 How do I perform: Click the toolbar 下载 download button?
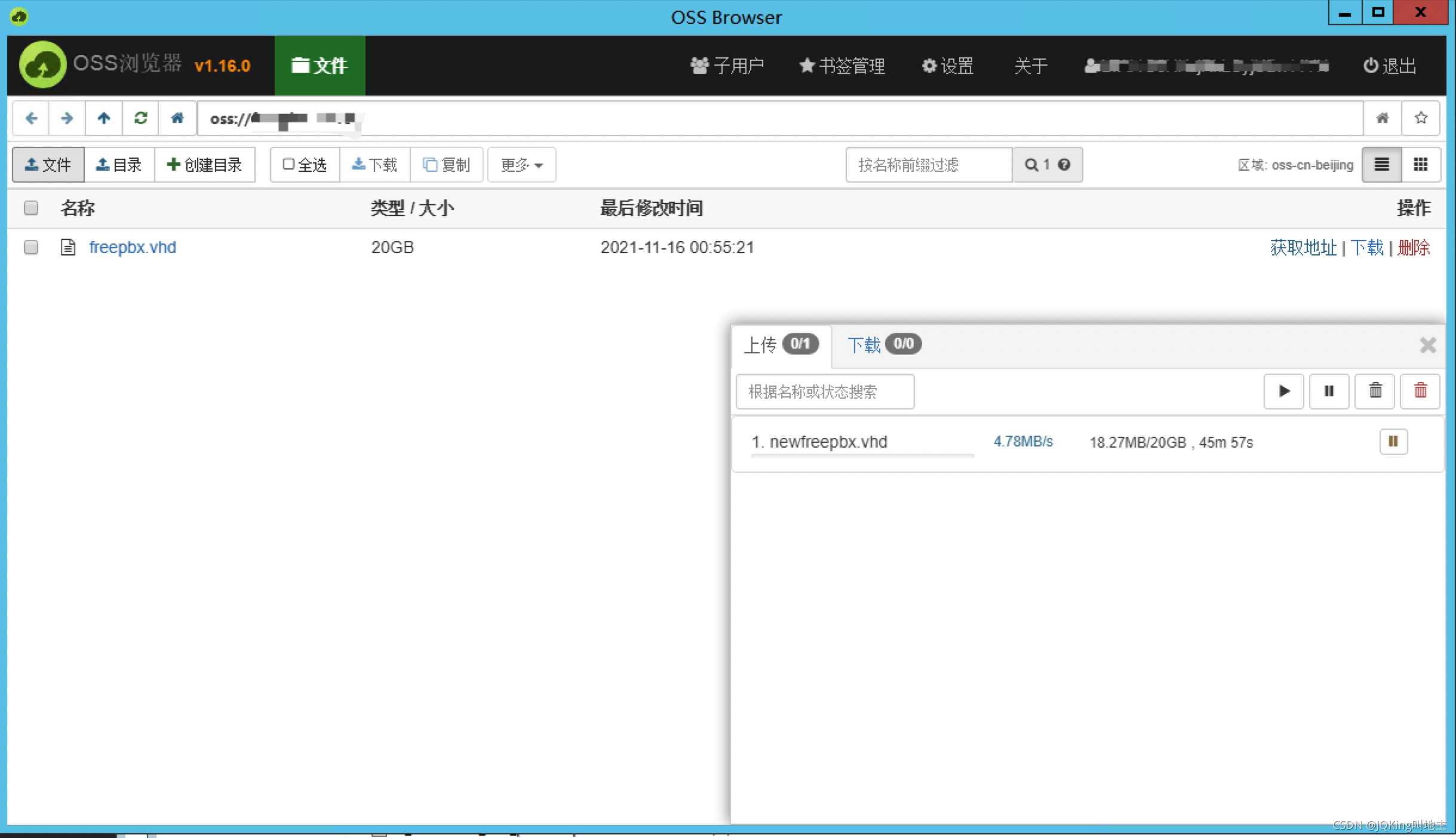374,165
